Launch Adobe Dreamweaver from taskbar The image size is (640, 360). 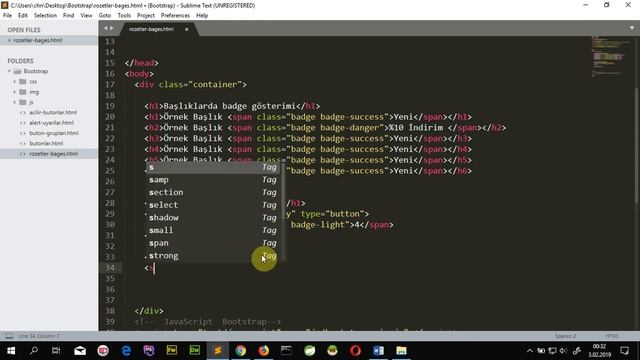click(x=195, y=351)
